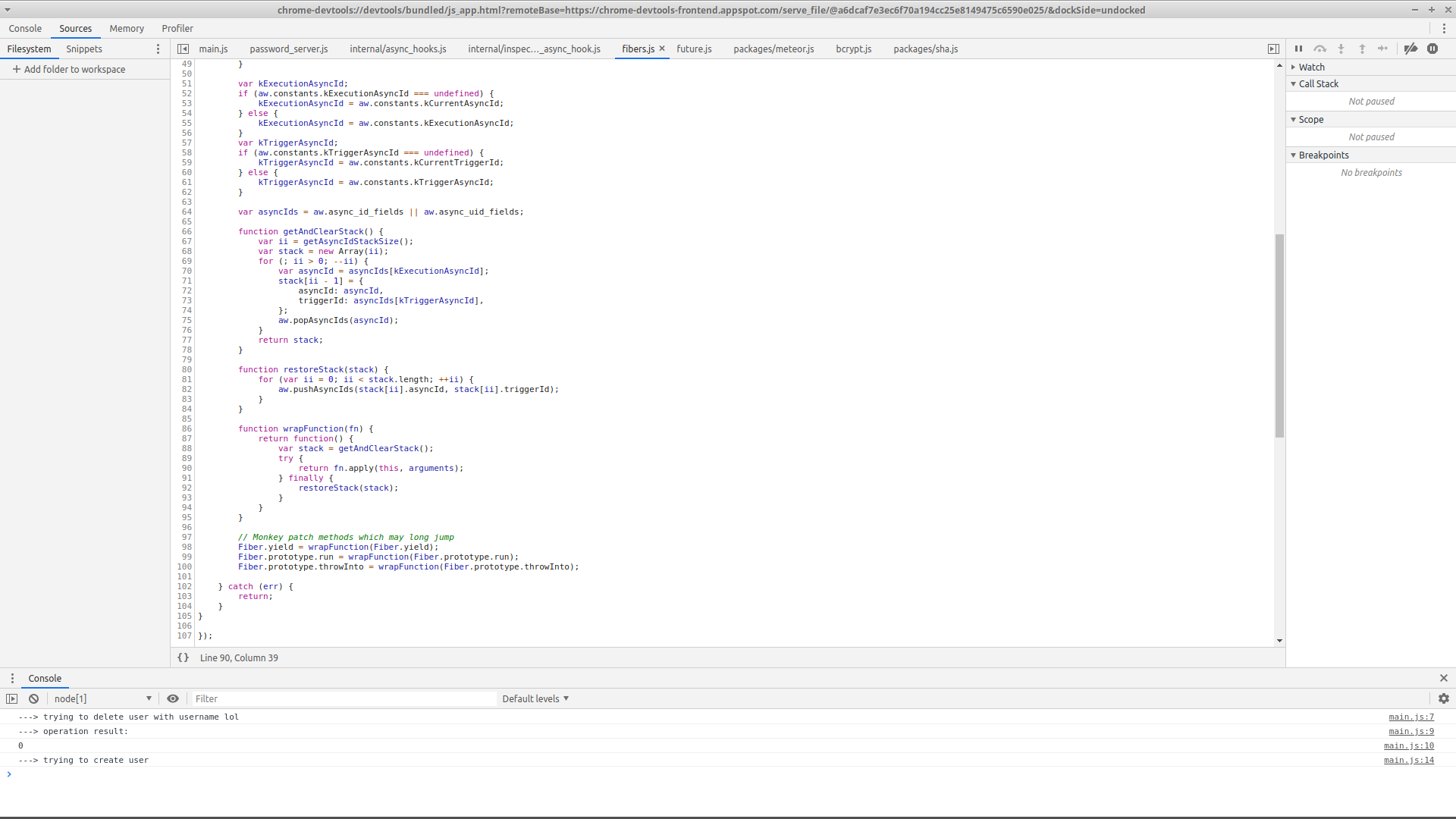Clear the console
Image resolution: width=1456 pixels, height=819 pixels.
point(34,698)
